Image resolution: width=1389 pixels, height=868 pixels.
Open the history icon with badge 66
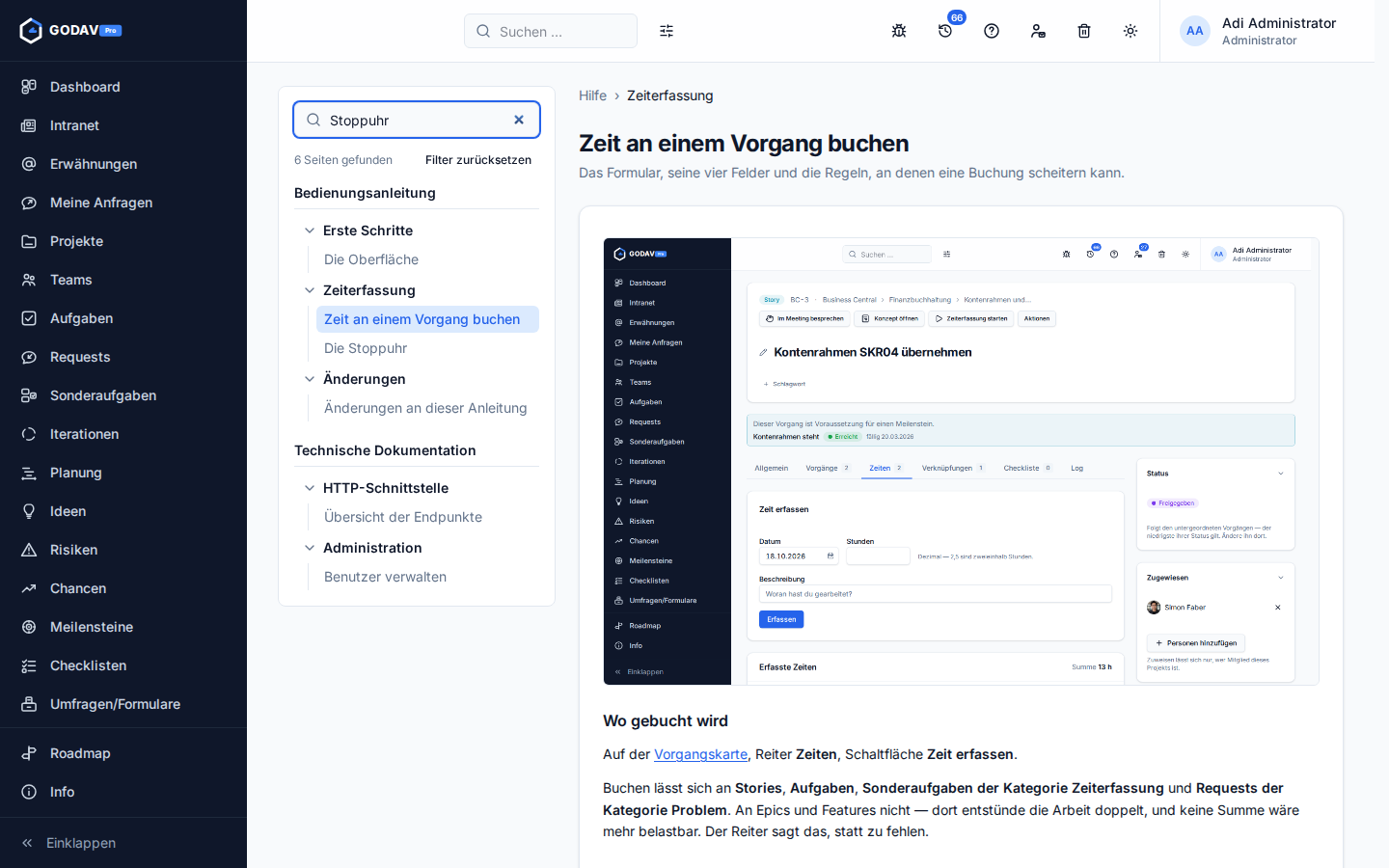[x=945, y=31]
